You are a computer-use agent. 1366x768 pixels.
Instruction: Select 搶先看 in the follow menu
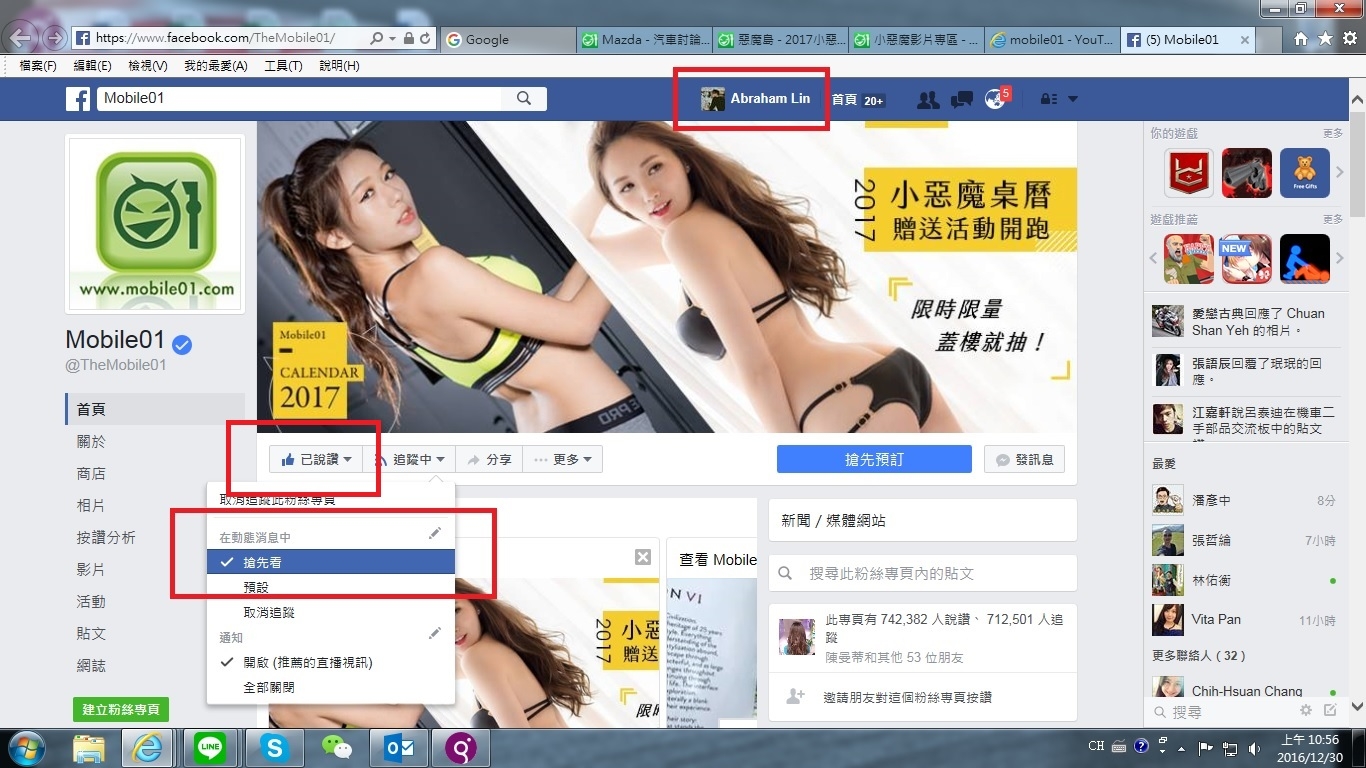tap(331, 562)
